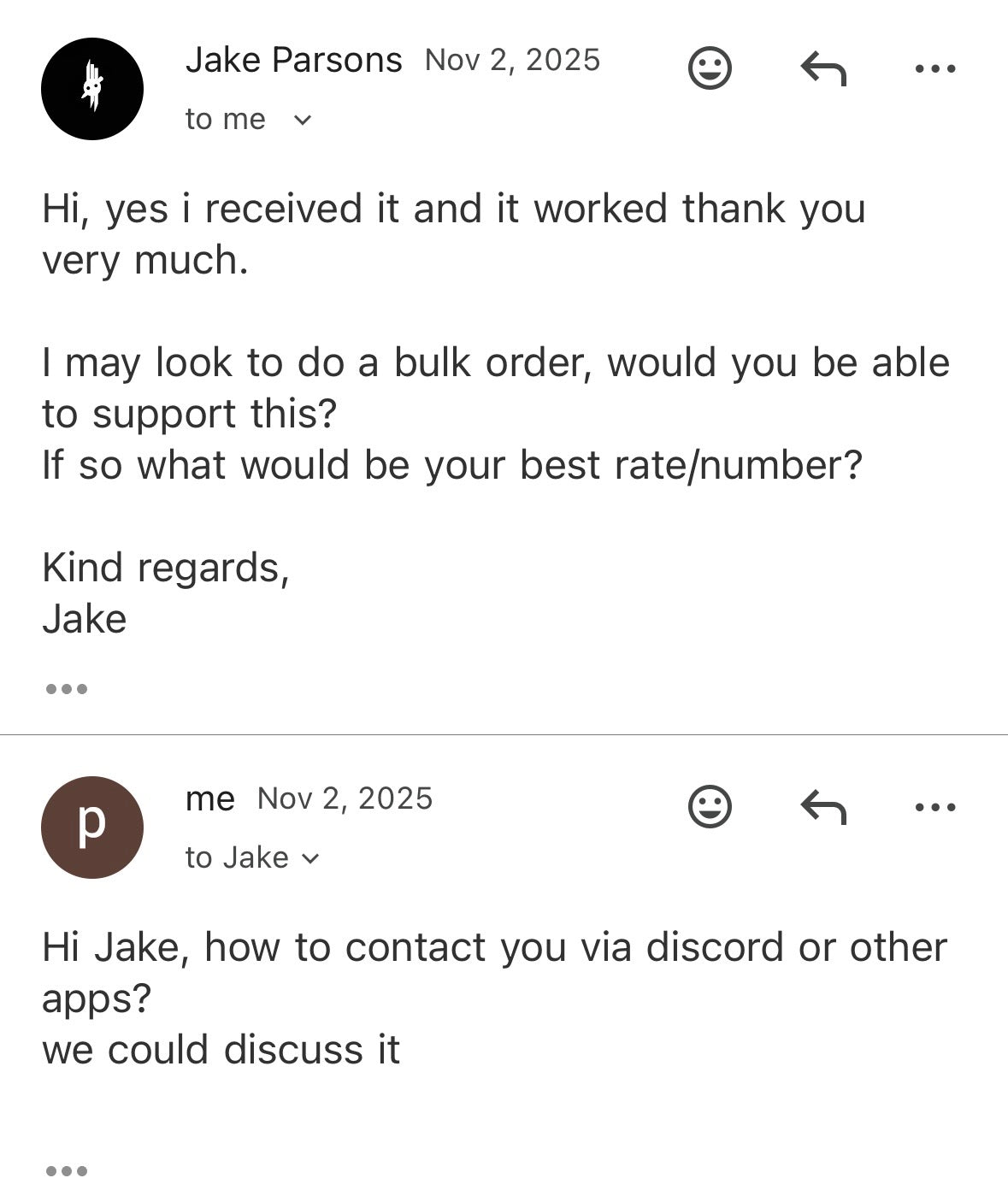Open three-dot menu on my sent message
Screen dimensions: 1008x1184
click(934, 806)
